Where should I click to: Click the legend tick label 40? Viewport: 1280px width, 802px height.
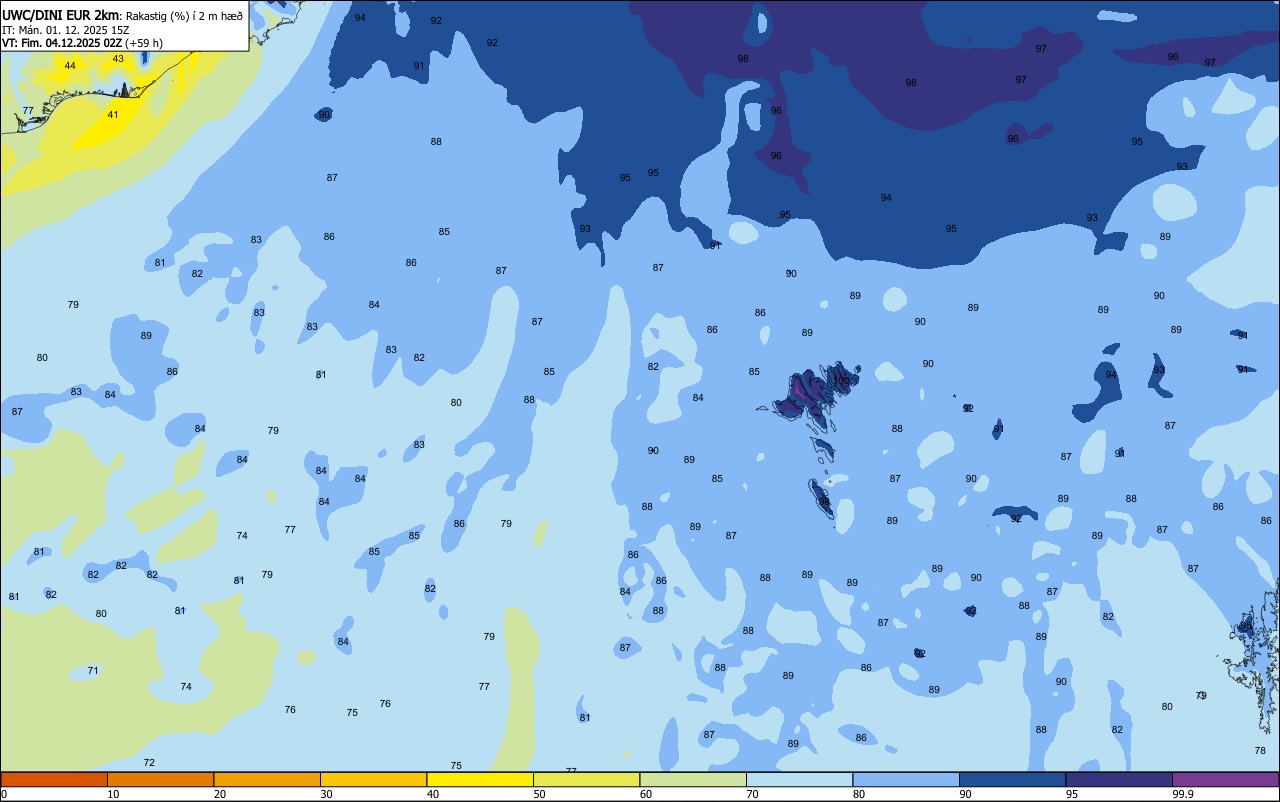coord(433,794)
